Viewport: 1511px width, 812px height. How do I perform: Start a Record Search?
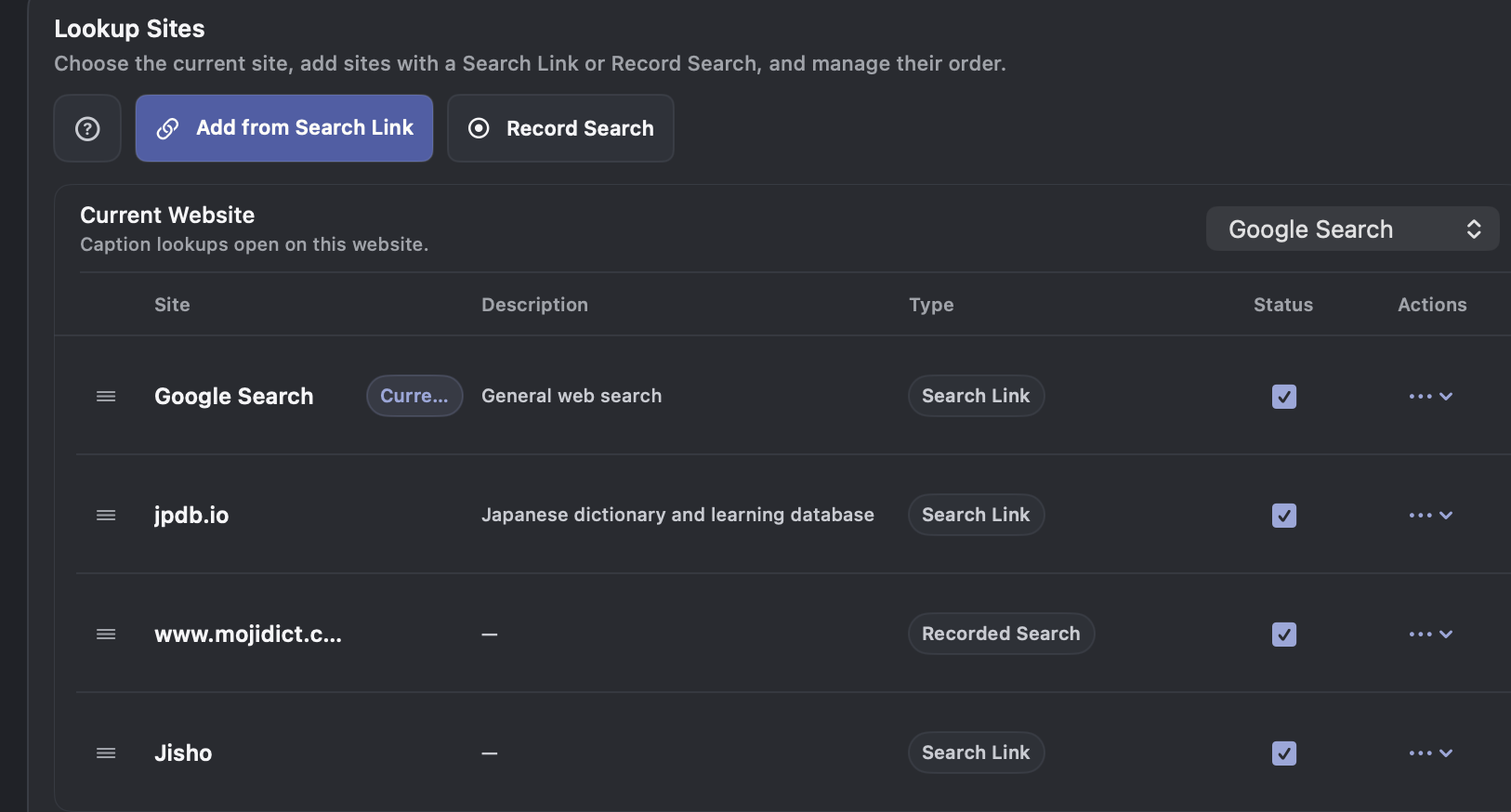[560, 128]
